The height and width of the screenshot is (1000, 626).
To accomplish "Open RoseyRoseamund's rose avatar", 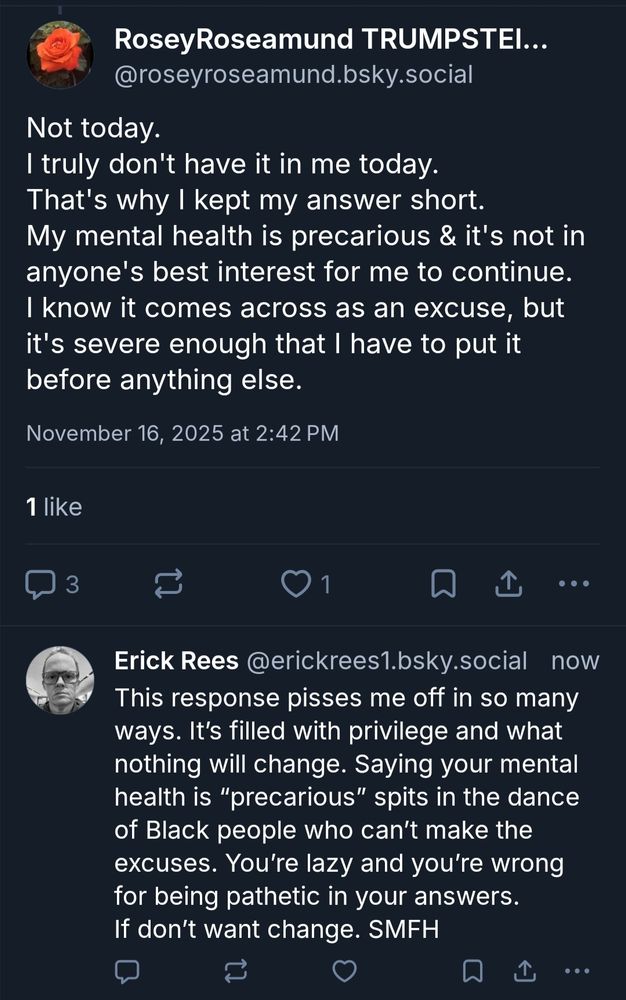I will click(60, 55).
